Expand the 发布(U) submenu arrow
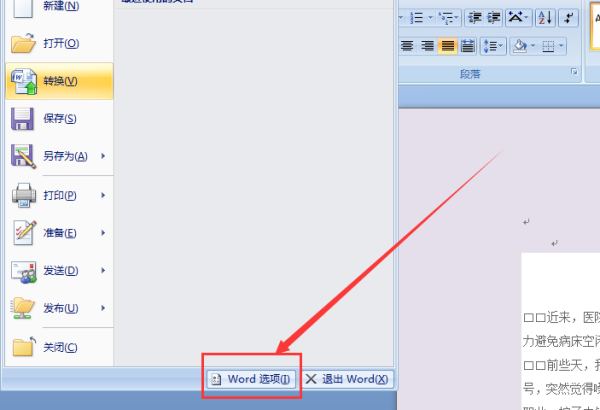 [103, 308]
